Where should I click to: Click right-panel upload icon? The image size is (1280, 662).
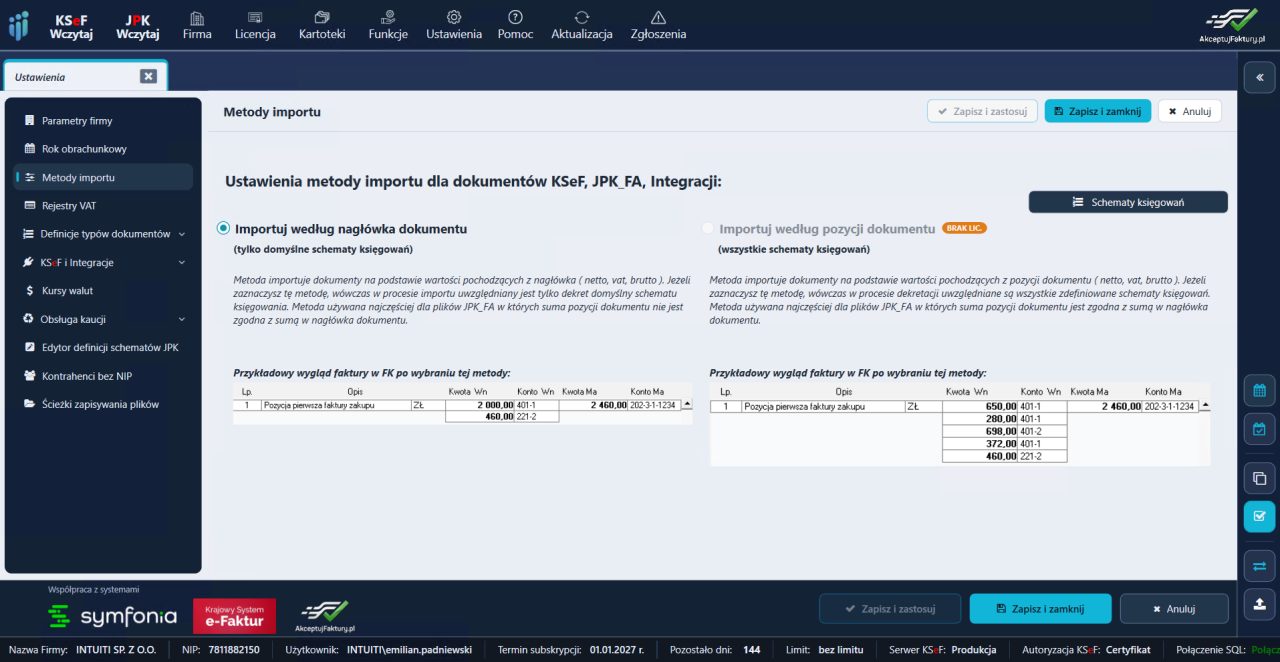click(1259, 604)
